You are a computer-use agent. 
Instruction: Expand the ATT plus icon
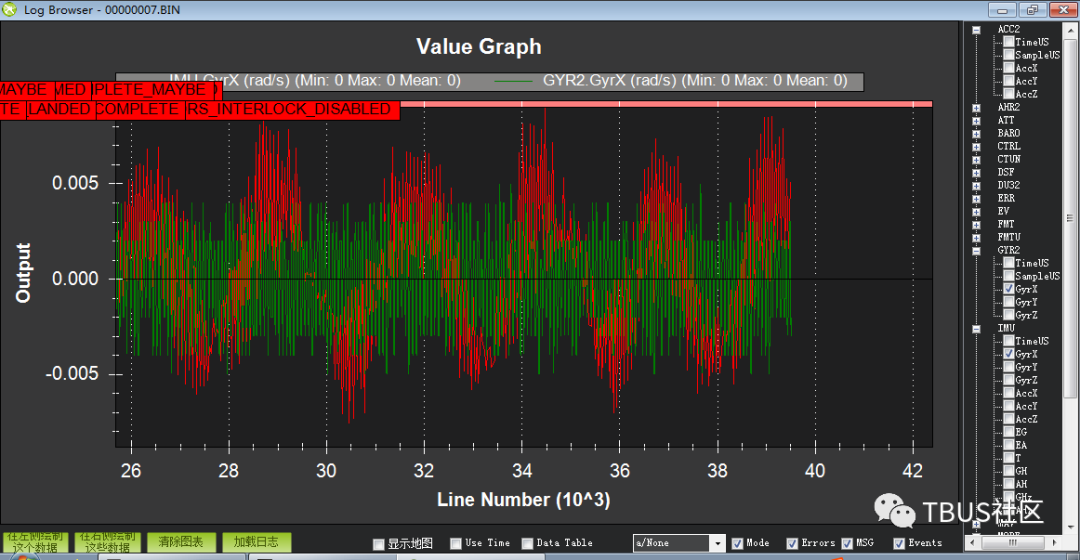click(x=976, y=121)
